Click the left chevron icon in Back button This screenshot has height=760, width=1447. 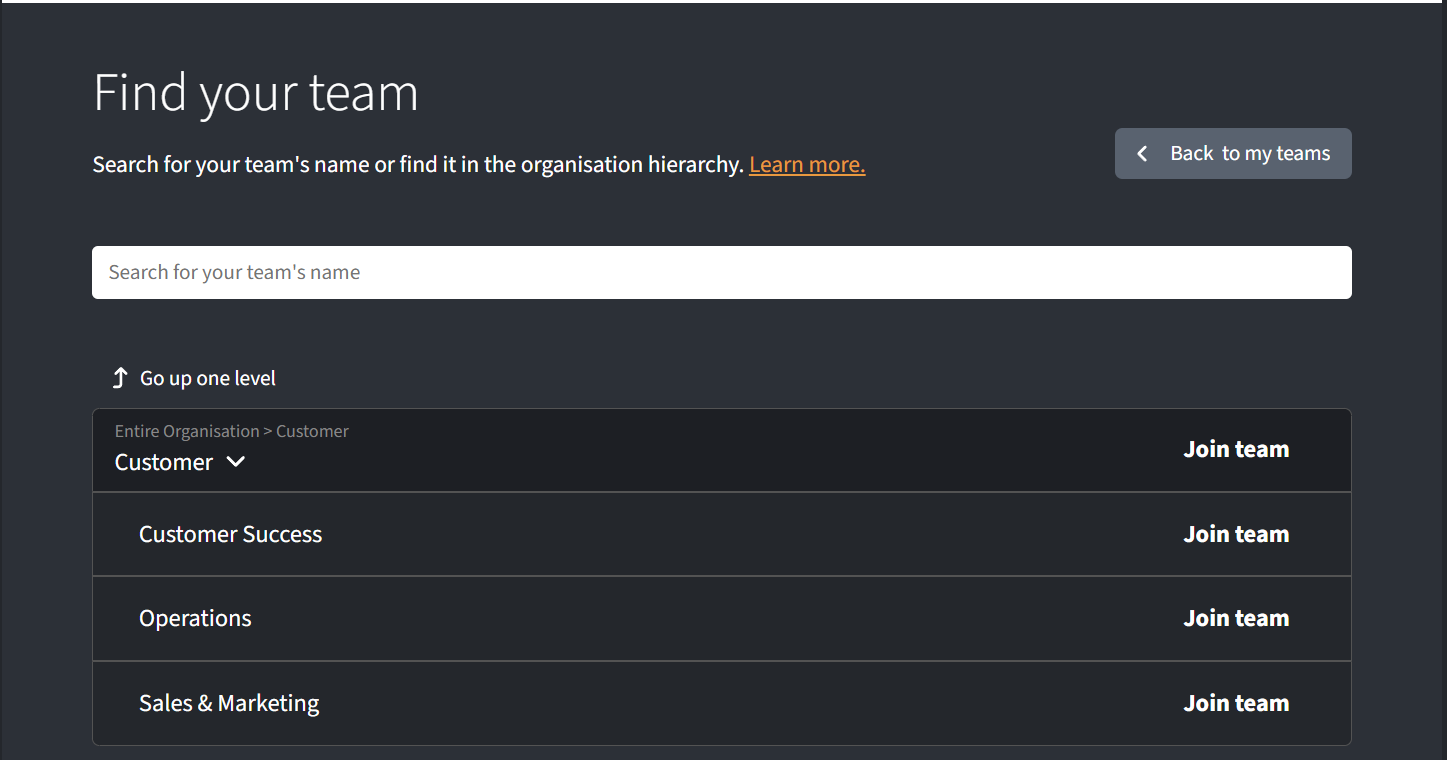tap(1142, 154)
